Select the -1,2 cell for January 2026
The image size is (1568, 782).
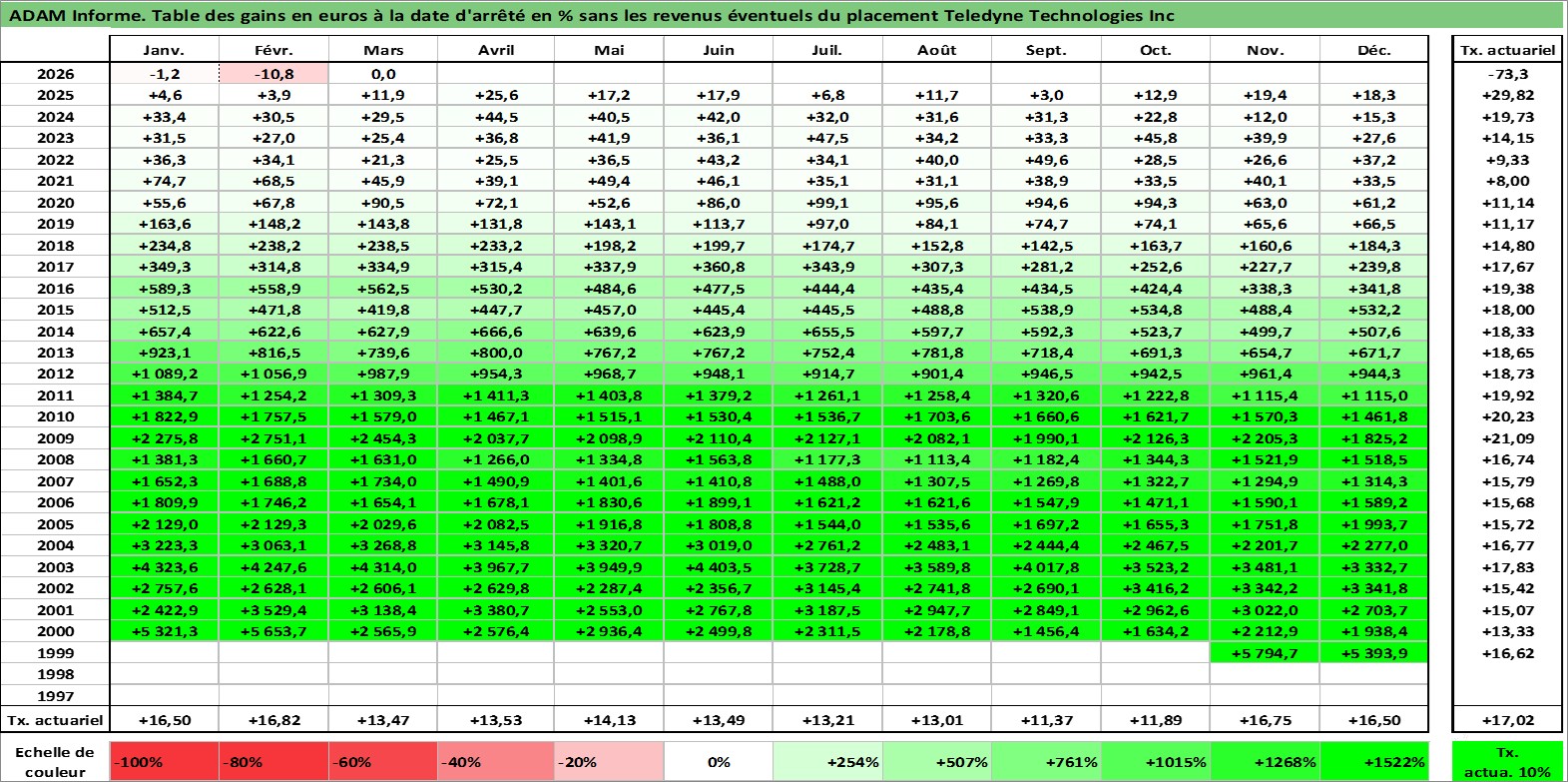164,74
